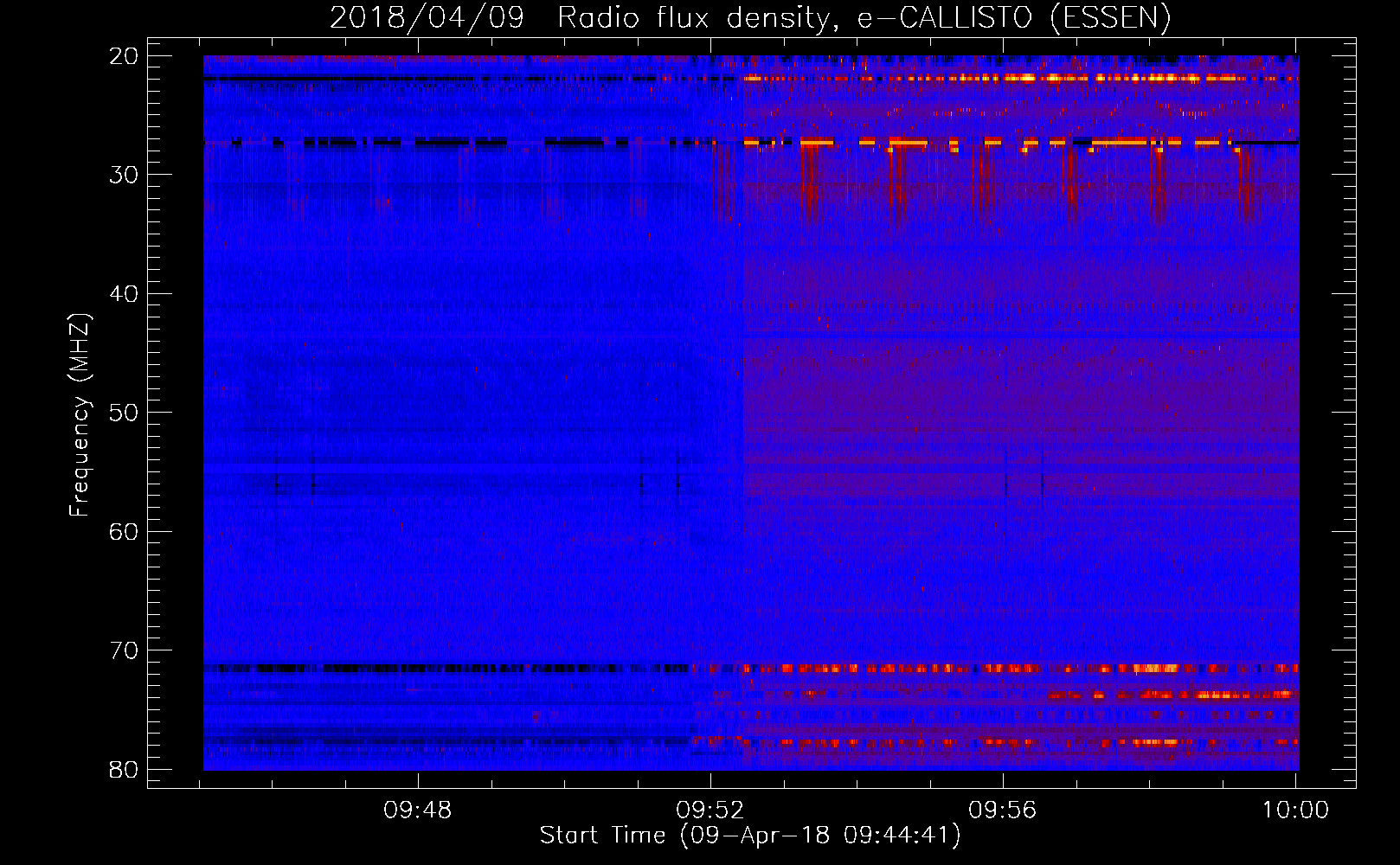This screenshot has height=865, width=1400.
Task: Click the 09:56 time tick label
Action: point(1003,811)
